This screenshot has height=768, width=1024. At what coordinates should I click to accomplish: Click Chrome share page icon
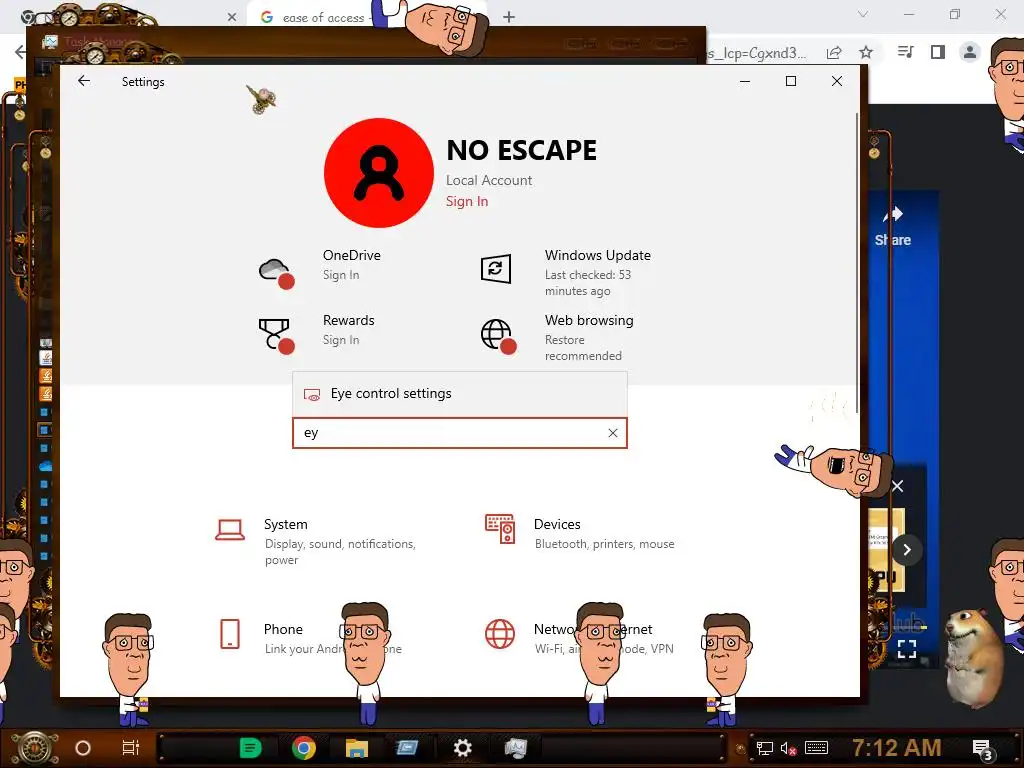point(834,53)
